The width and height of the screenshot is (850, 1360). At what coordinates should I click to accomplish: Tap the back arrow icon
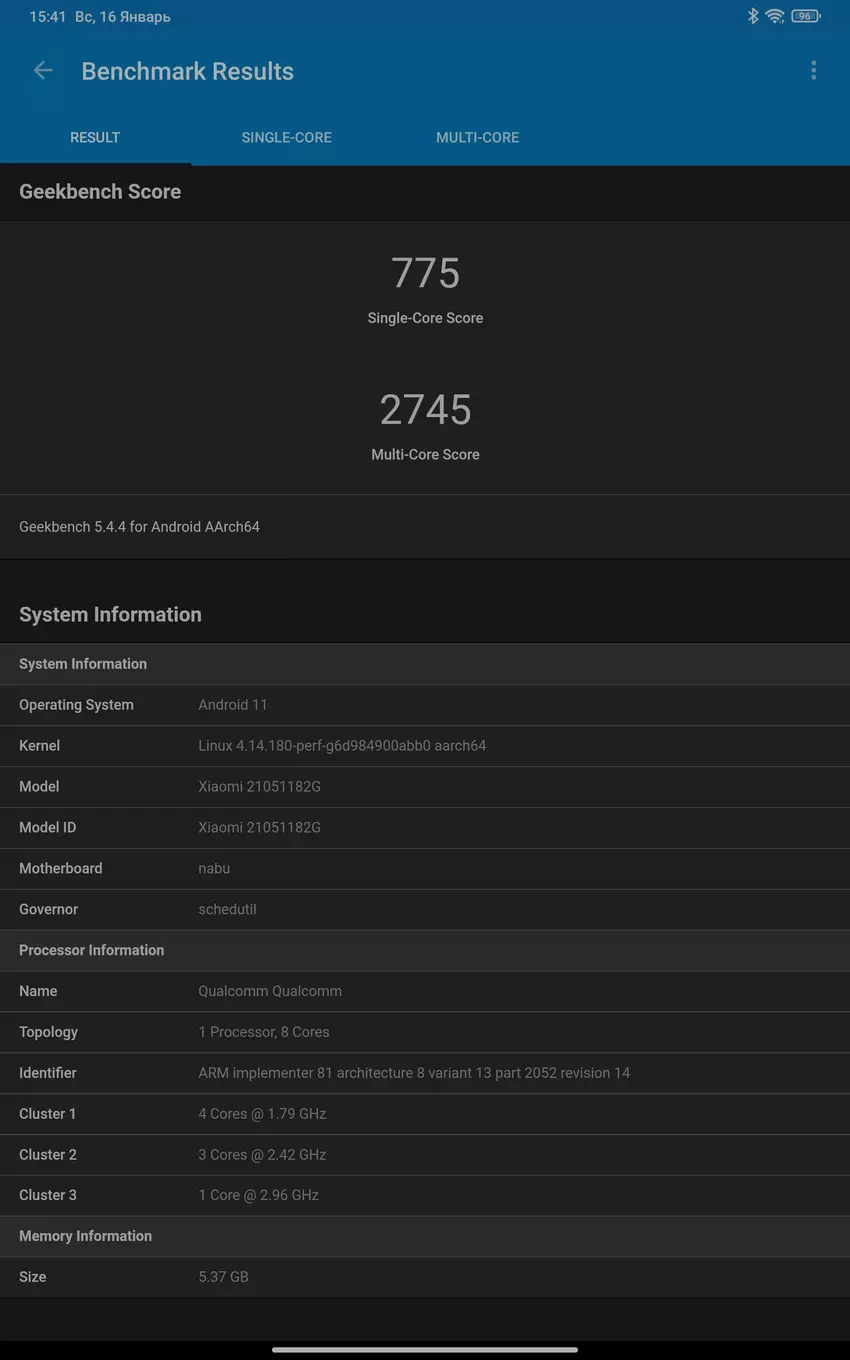pos(43,70)
